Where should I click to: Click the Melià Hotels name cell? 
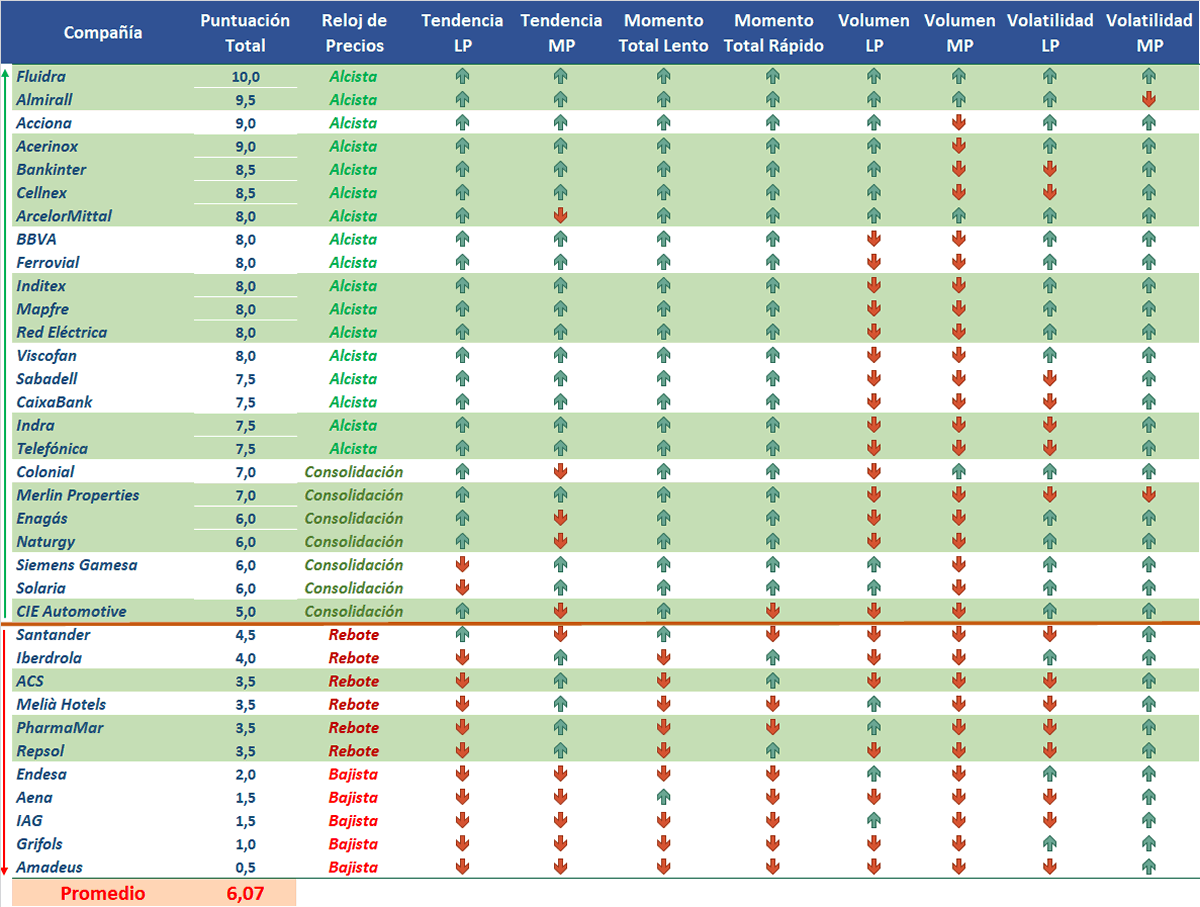pos(61,704)
